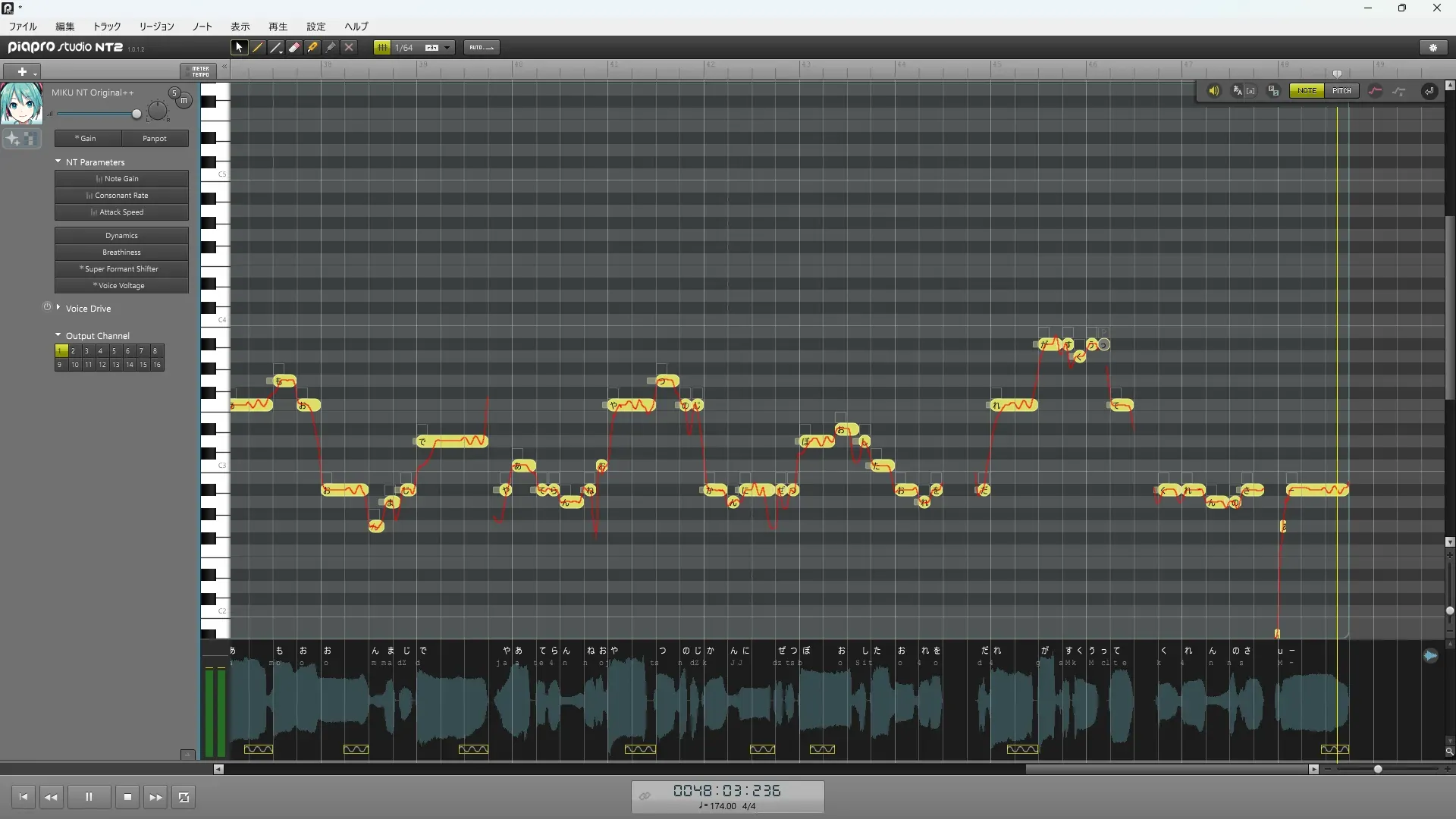Screen dimensions: 1456x819
Task: Click the pink pitch curve icon
Action: (1375, 91)
